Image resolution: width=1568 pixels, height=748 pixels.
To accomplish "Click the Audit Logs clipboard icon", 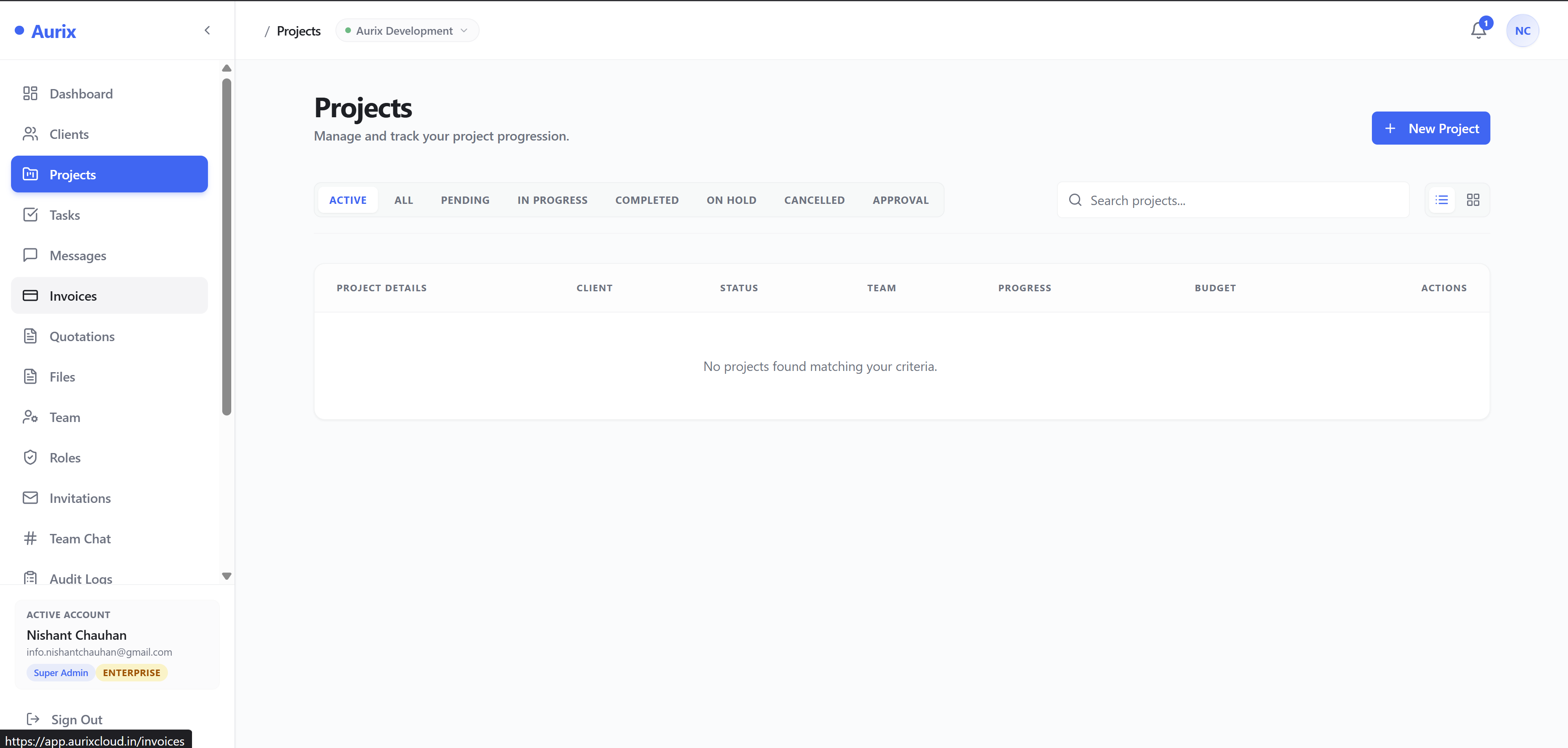I will (30, 578).
